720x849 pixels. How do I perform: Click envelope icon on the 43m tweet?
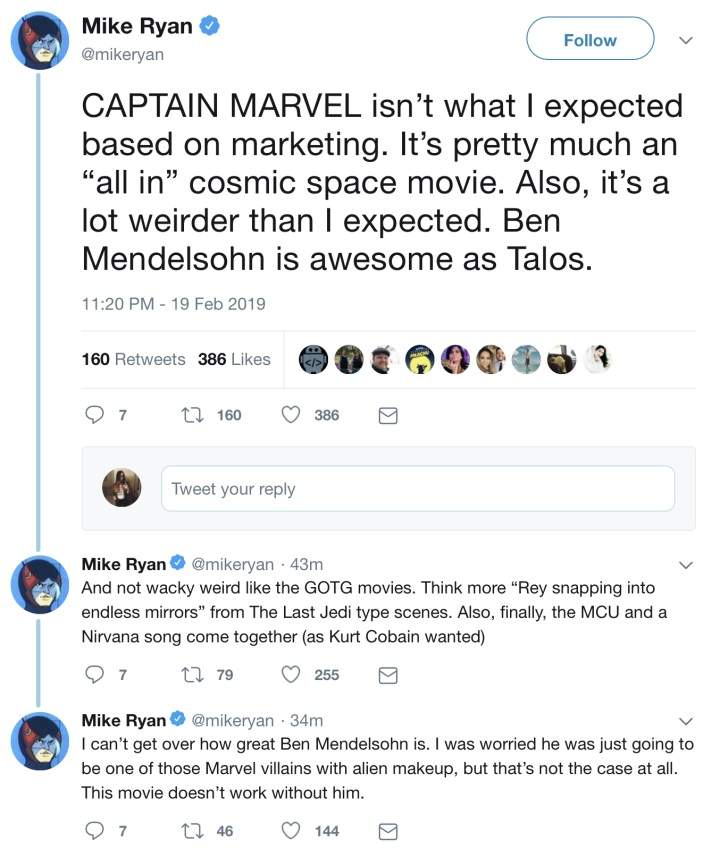point(388,675)
